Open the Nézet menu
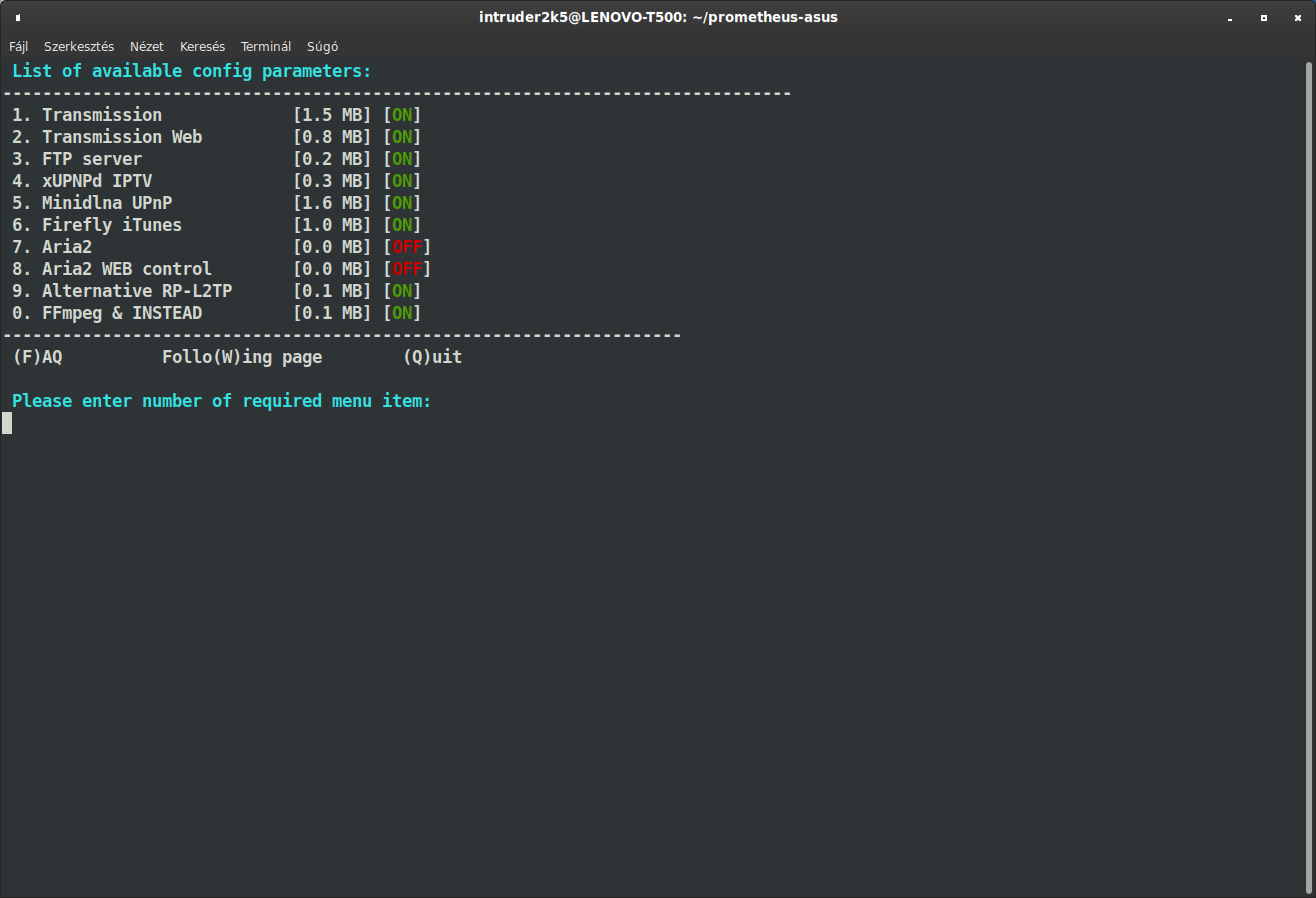 click(147, 46)
